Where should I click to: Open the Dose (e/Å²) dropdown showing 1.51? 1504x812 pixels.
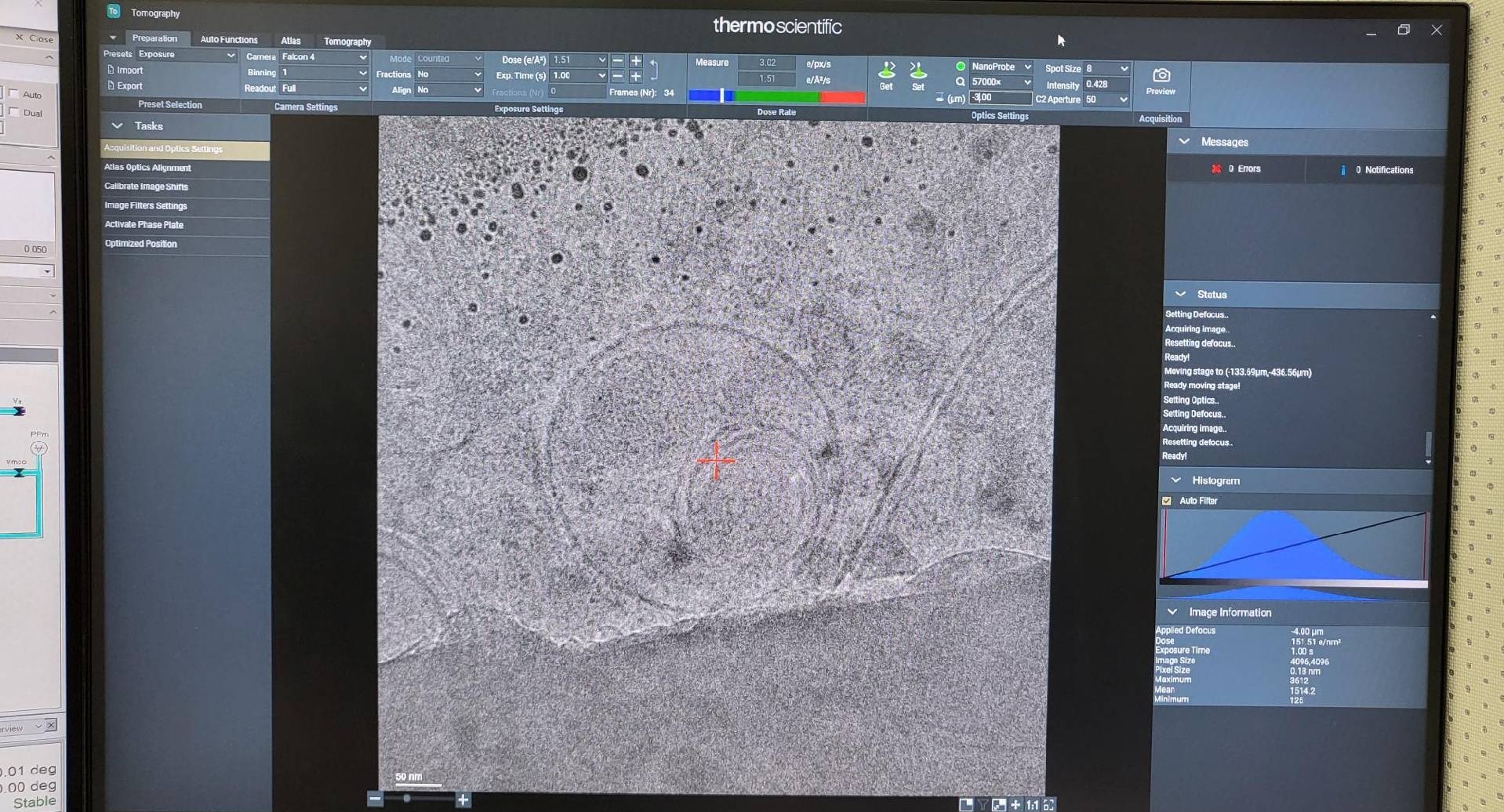(579, 60)
